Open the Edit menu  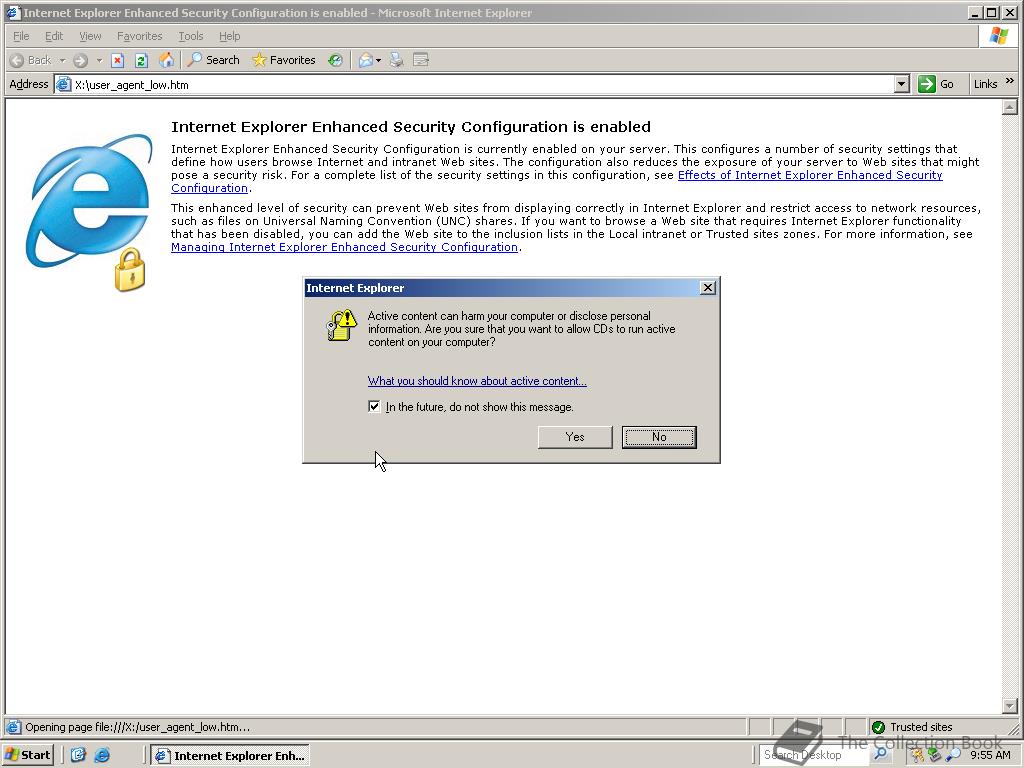pos(54,36)
